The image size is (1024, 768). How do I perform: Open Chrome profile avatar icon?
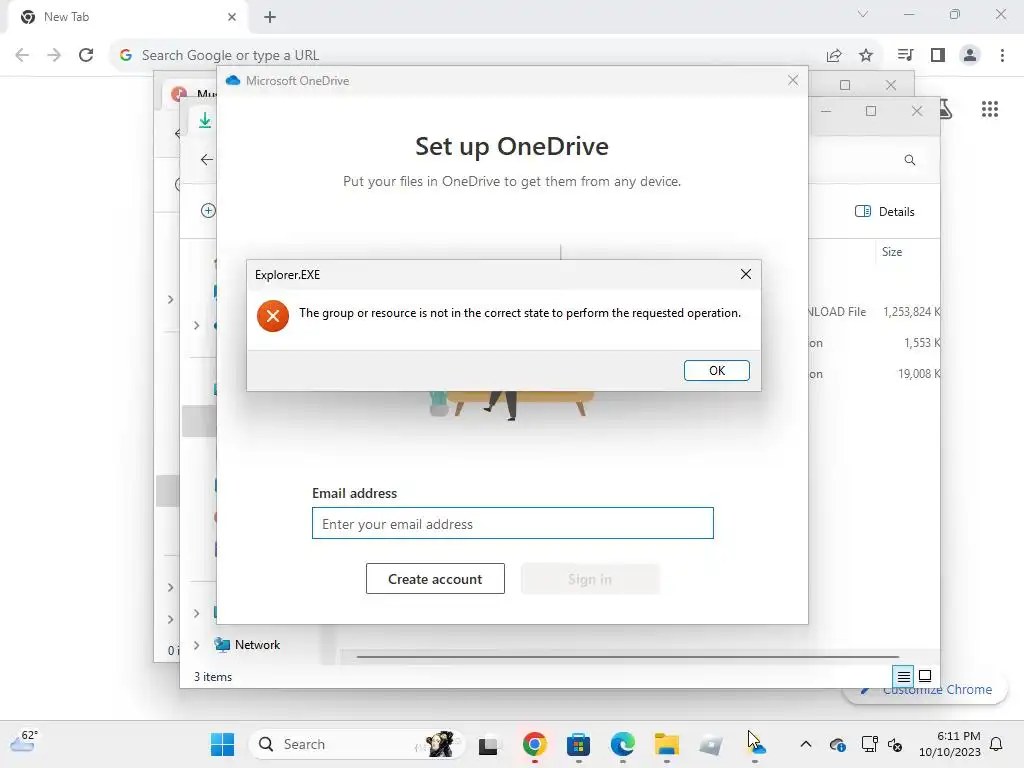(970, 55)
